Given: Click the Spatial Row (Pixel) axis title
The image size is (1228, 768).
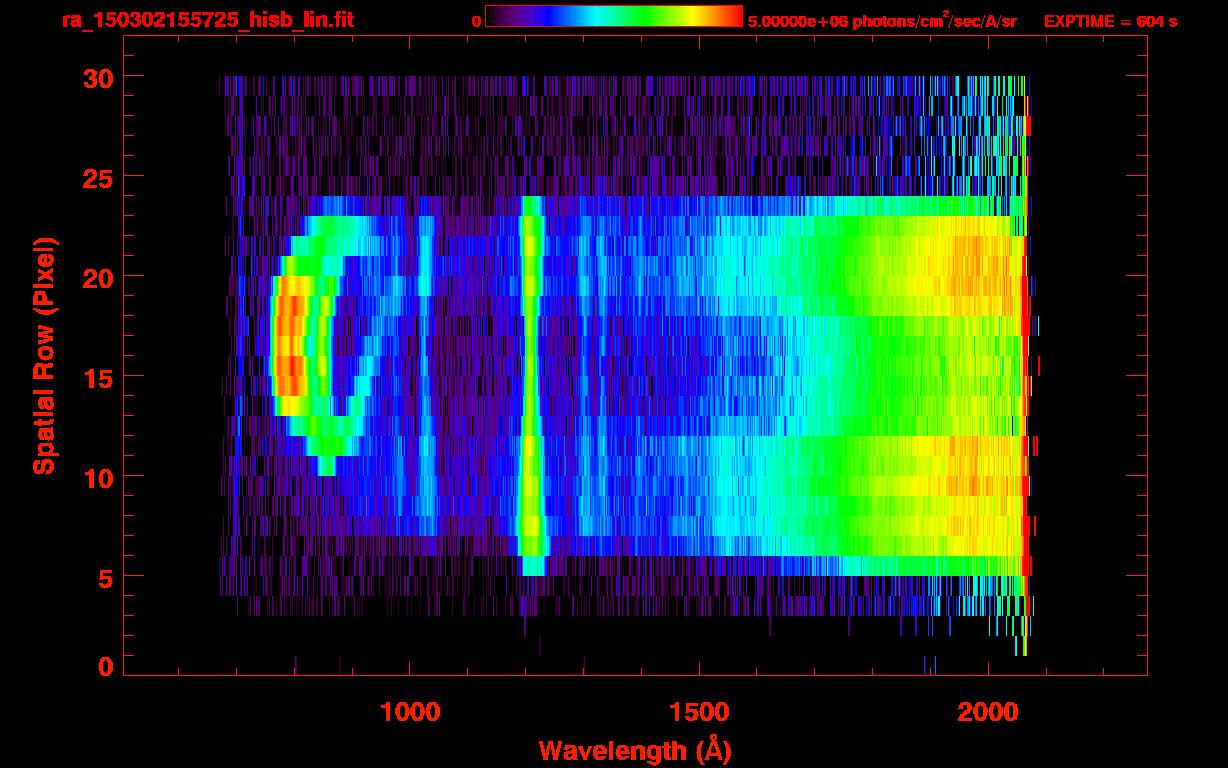Looking at the screenshot, I should coord(44,355).
